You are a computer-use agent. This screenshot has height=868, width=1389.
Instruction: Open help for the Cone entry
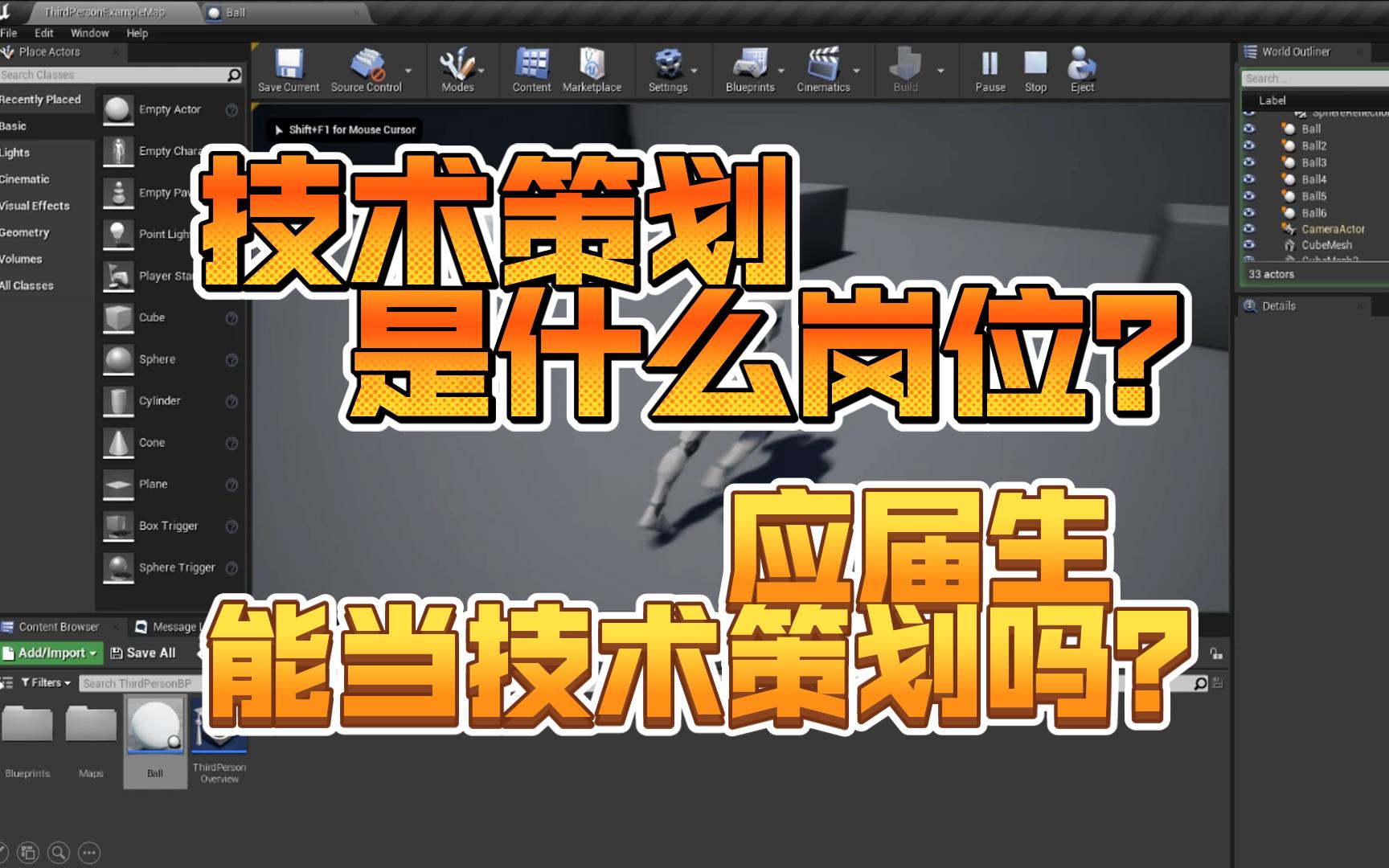coord(231,443)
